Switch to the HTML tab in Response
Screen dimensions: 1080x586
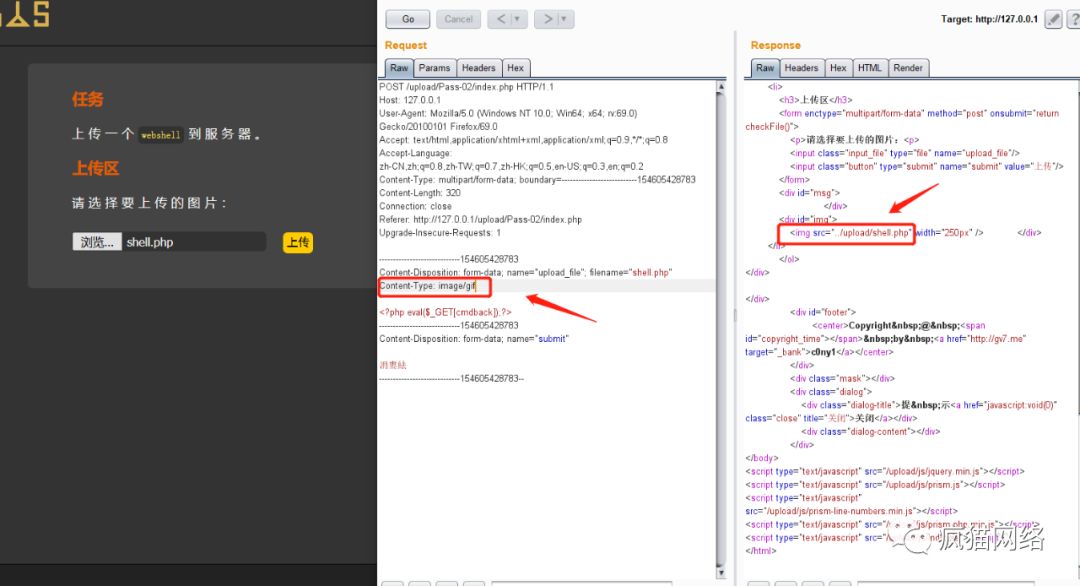(x=869, y=67)
